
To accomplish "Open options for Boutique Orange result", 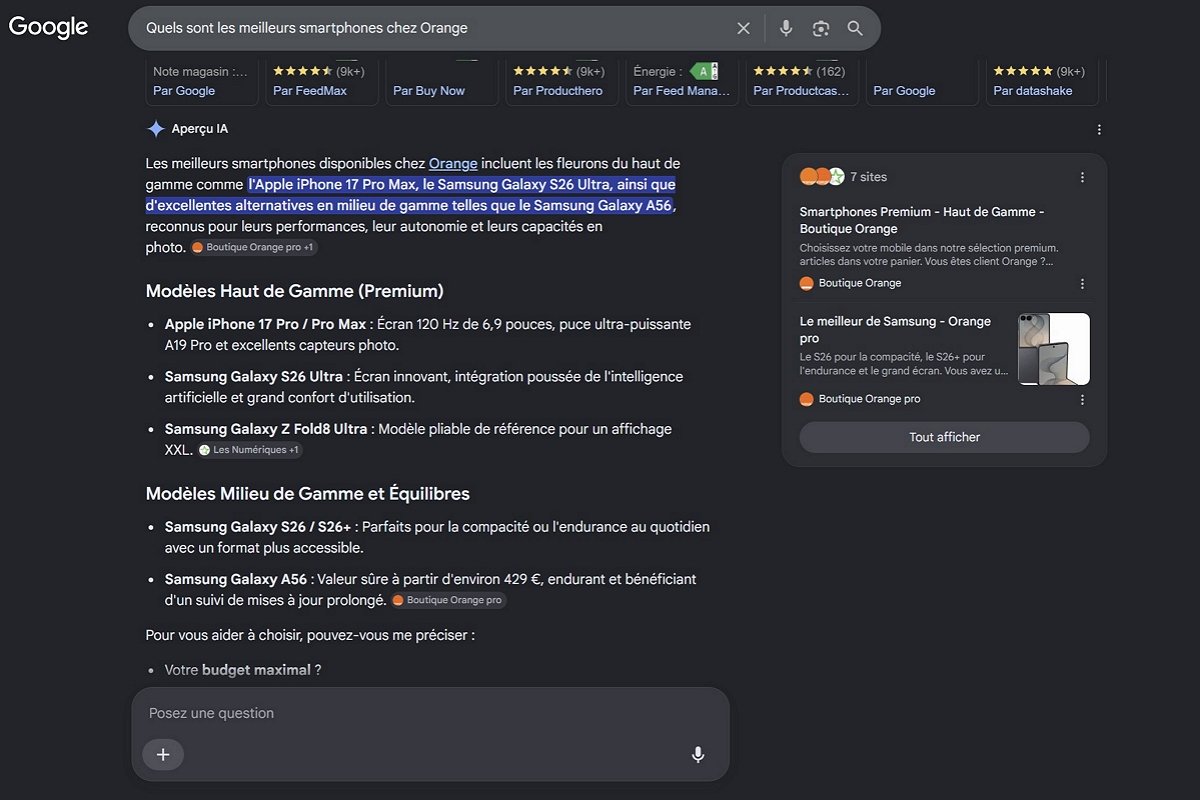I will [x=1082, y=283].
